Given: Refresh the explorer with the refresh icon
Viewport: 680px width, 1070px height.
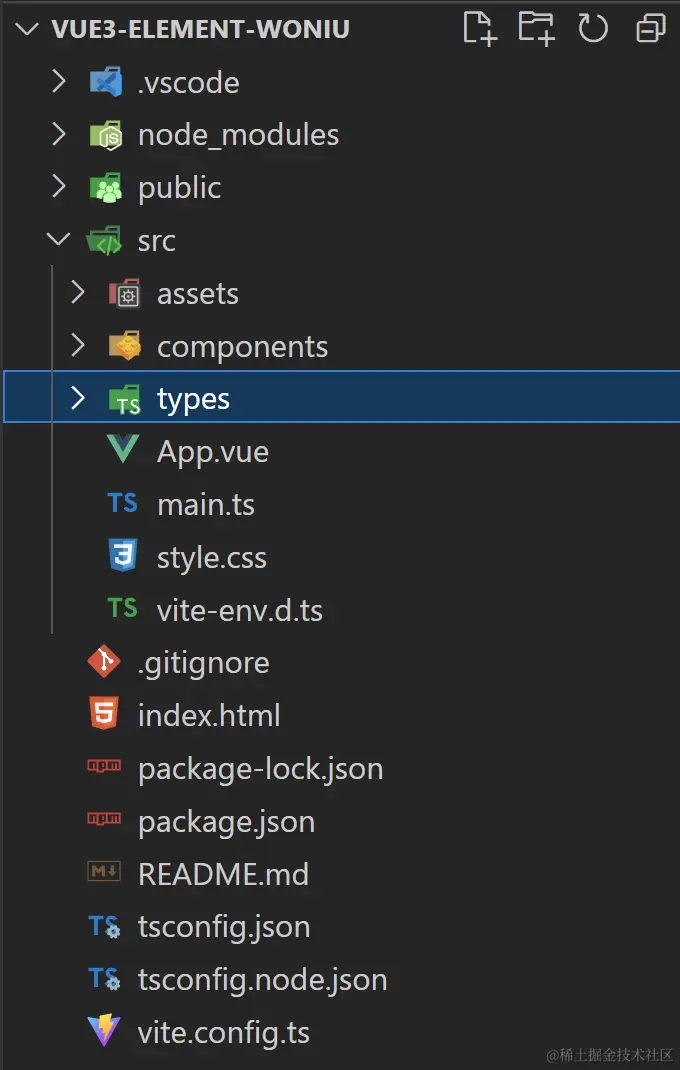Looking at the screenshot, I should point(593,29).
